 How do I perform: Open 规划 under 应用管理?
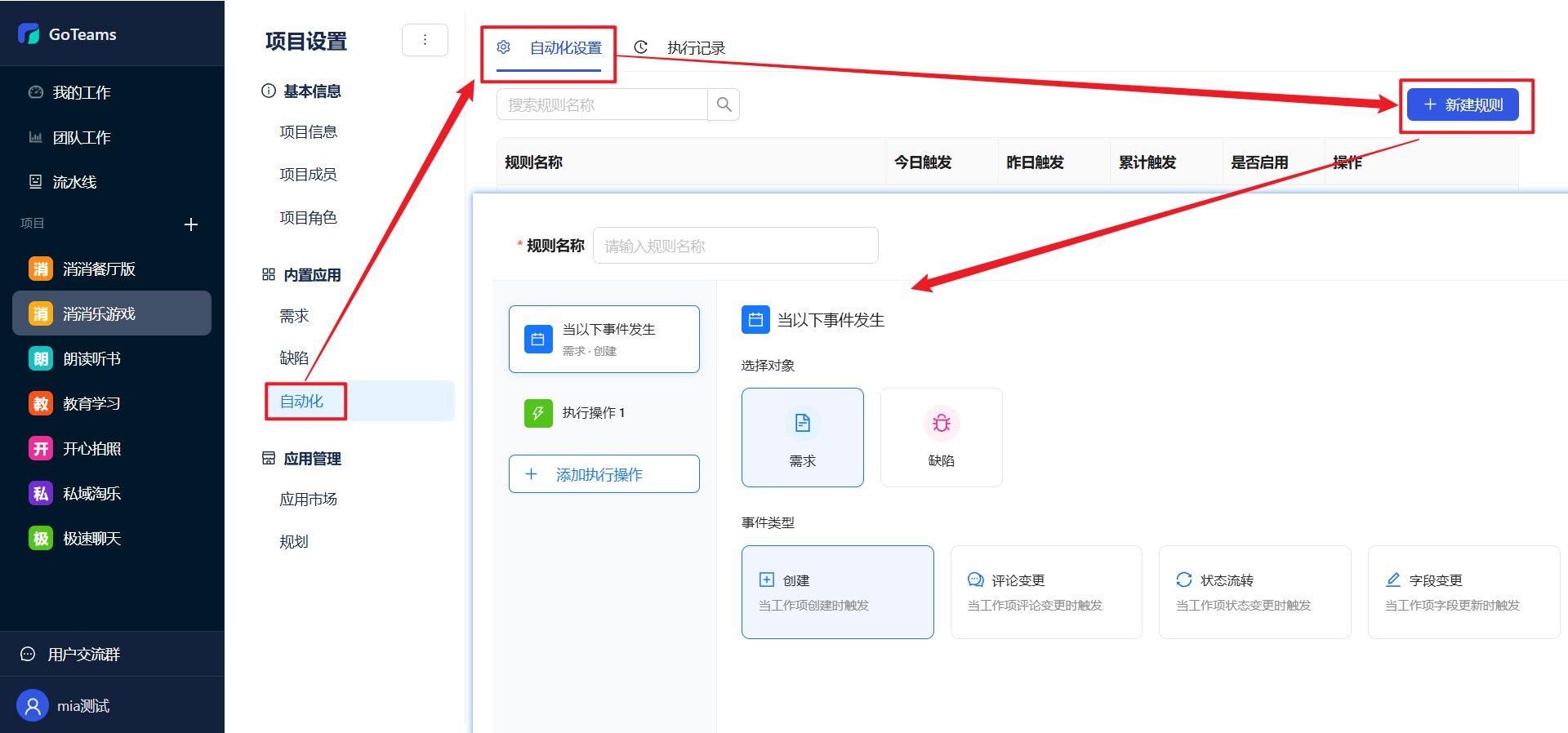[294, 542]
